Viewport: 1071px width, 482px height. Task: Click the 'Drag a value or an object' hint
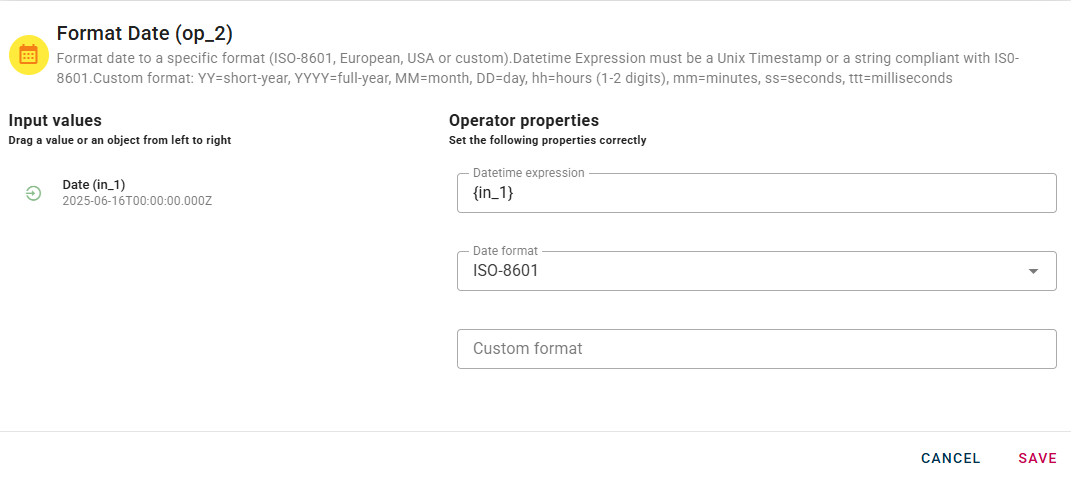[120, 140]
